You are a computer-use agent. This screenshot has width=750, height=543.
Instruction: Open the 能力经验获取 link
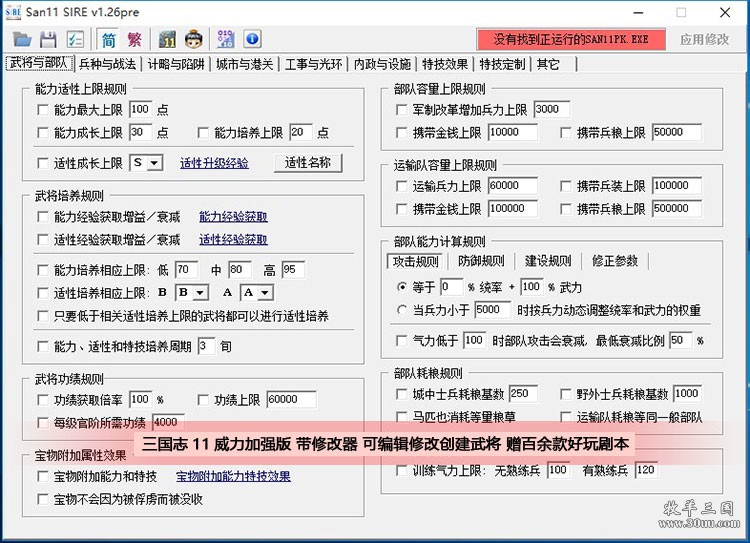click(x=233, y=217)
